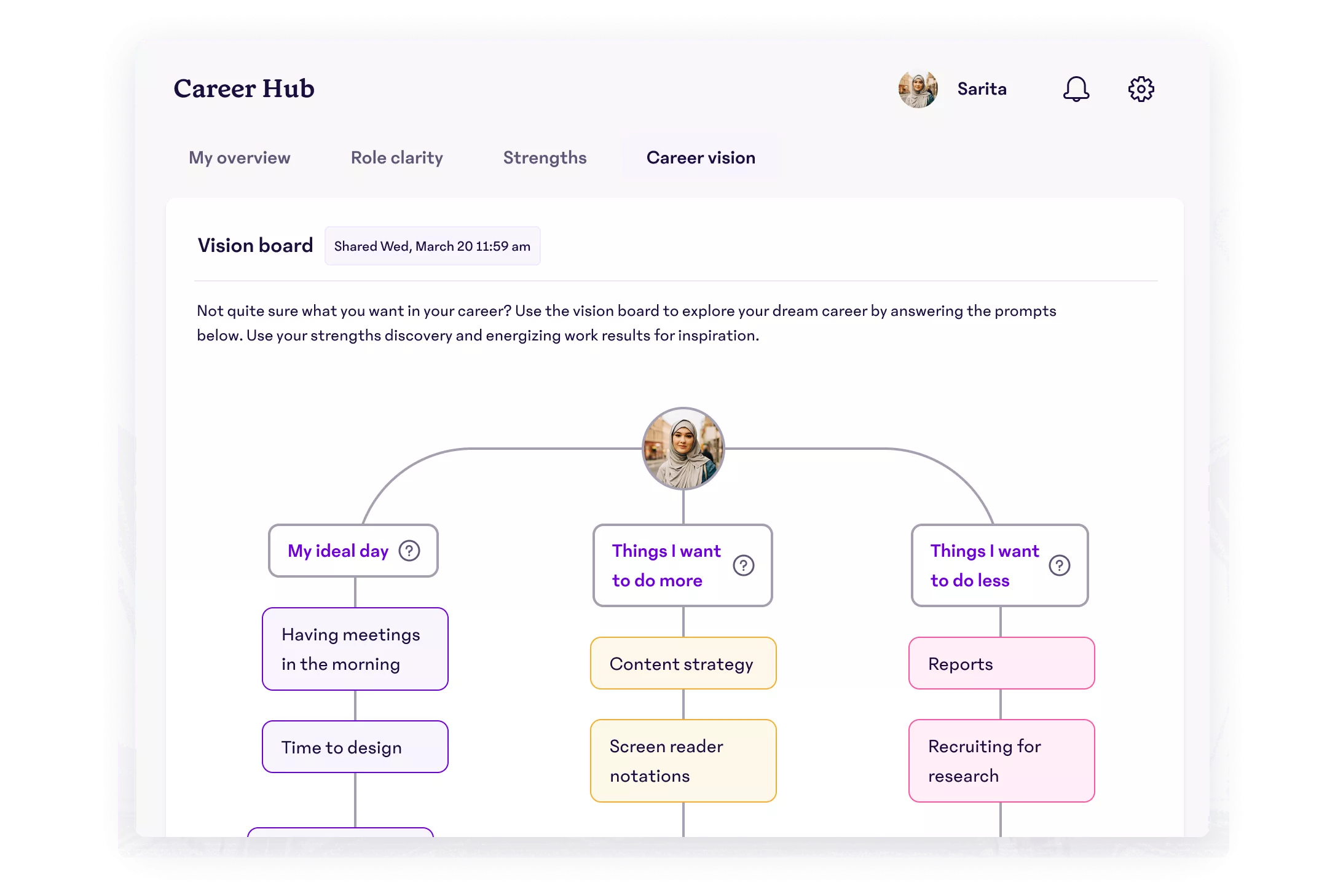Click the Shared date timestamp button

(x=432, y=245)
